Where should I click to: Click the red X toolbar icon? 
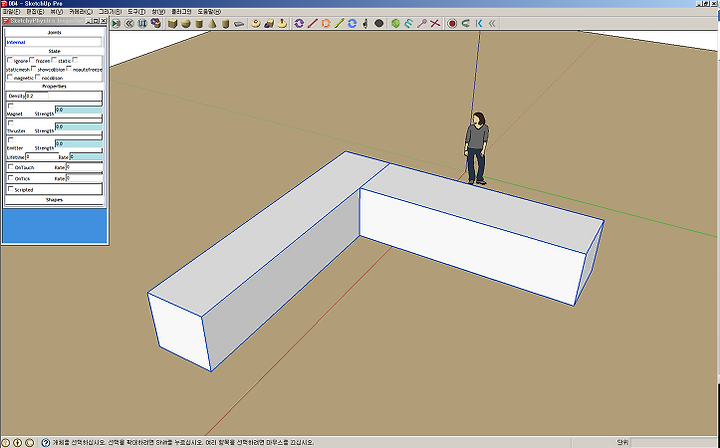435,23
